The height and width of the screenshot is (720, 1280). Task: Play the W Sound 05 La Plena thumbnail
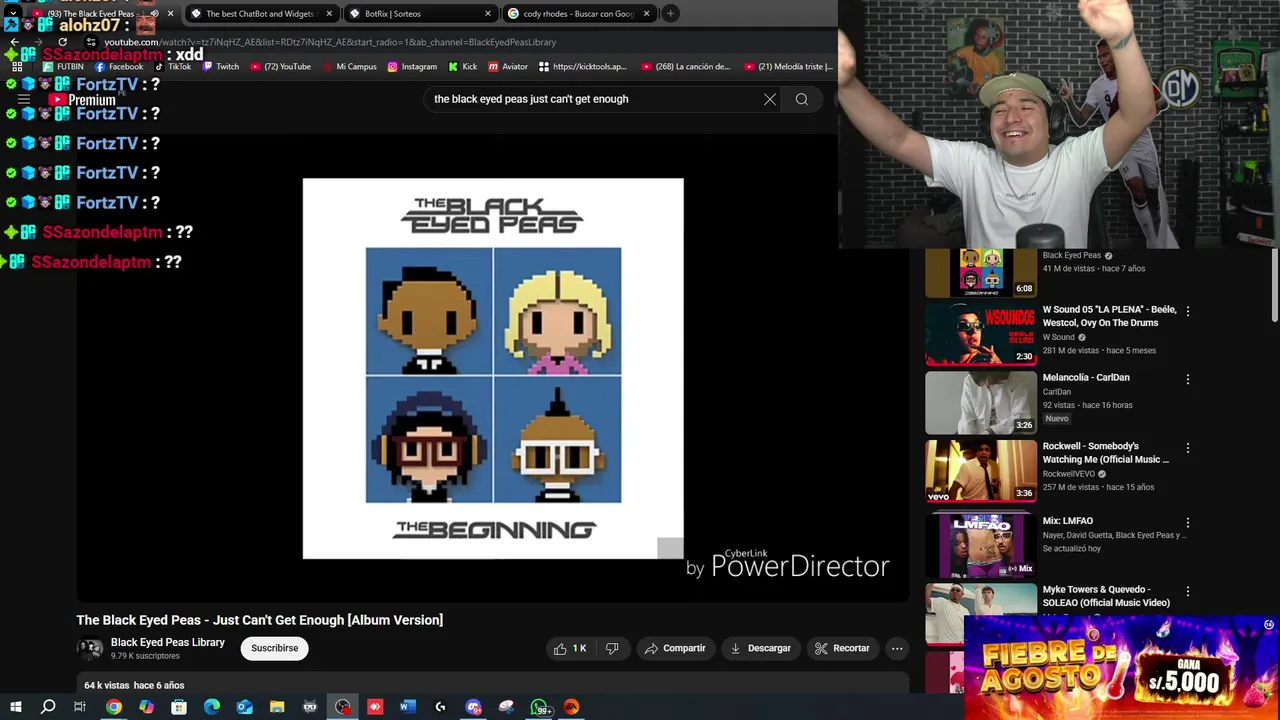pyautogui.click(x=981, y=334)
